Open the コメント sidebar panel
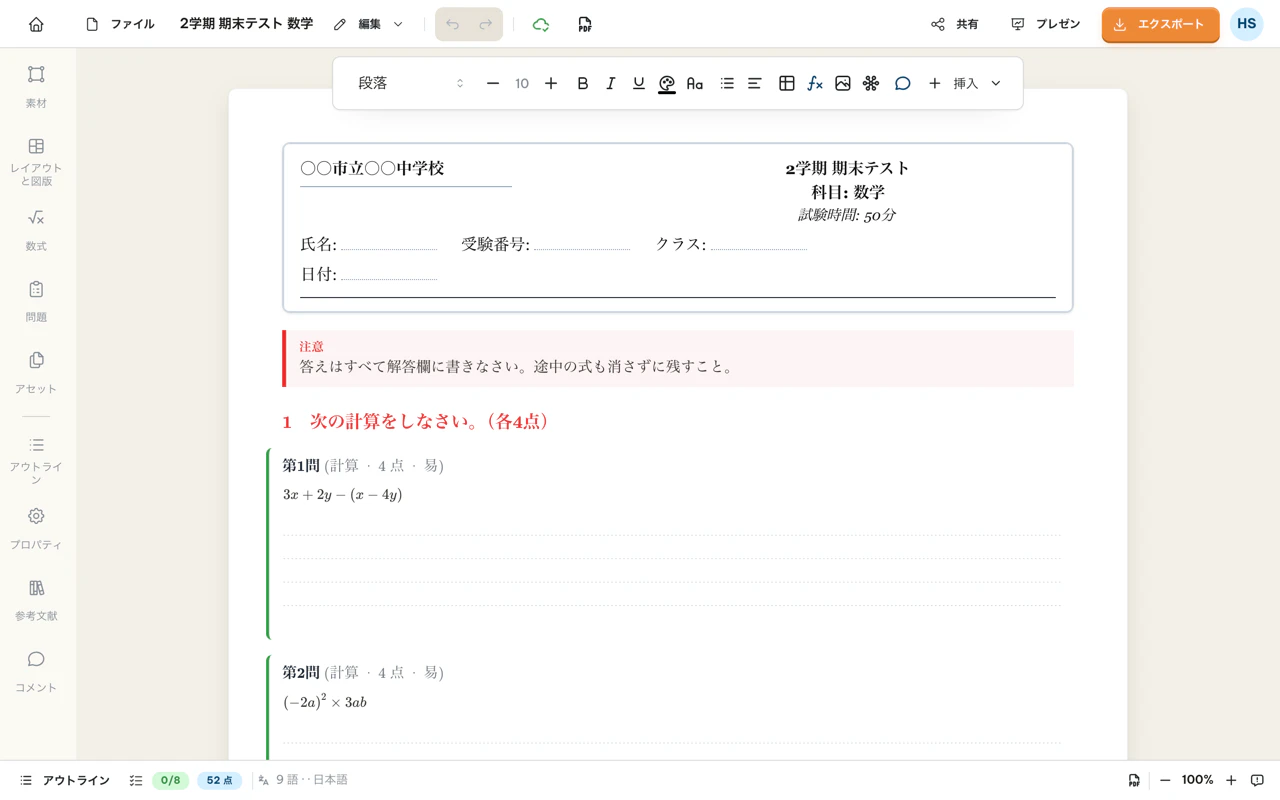 (x=36, y=672)
